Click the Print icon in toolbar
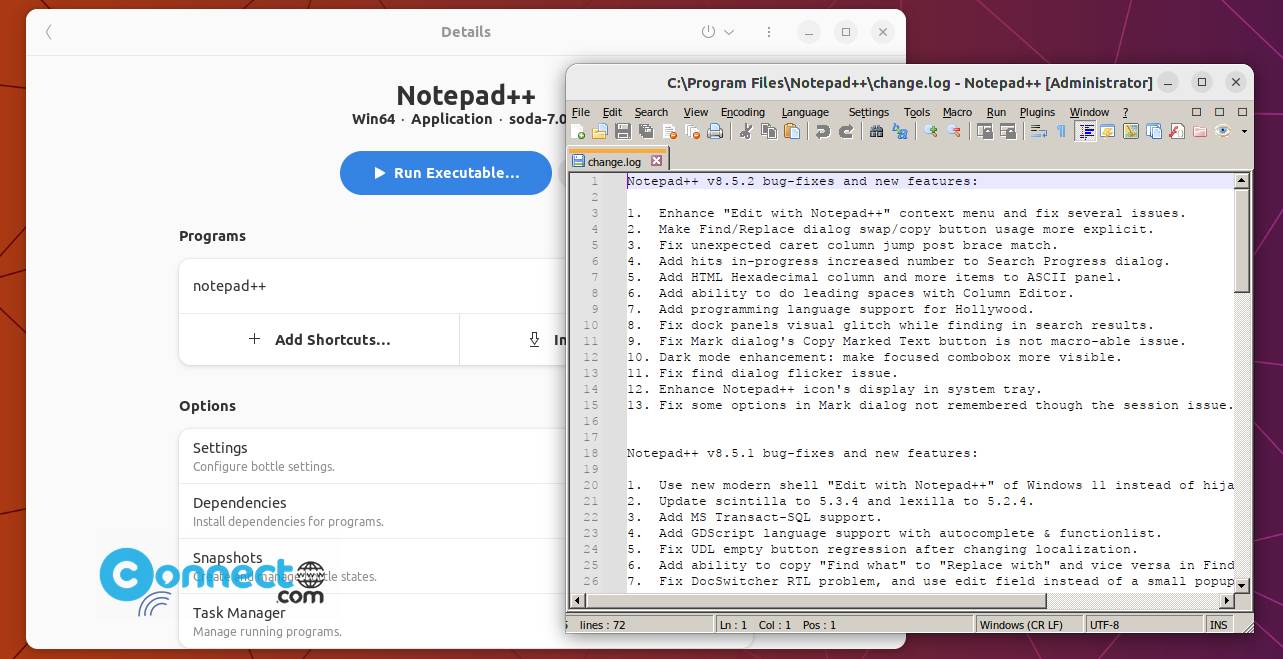Image resolution: width=1283 pixels, height=659 pixels. (715, 131)
